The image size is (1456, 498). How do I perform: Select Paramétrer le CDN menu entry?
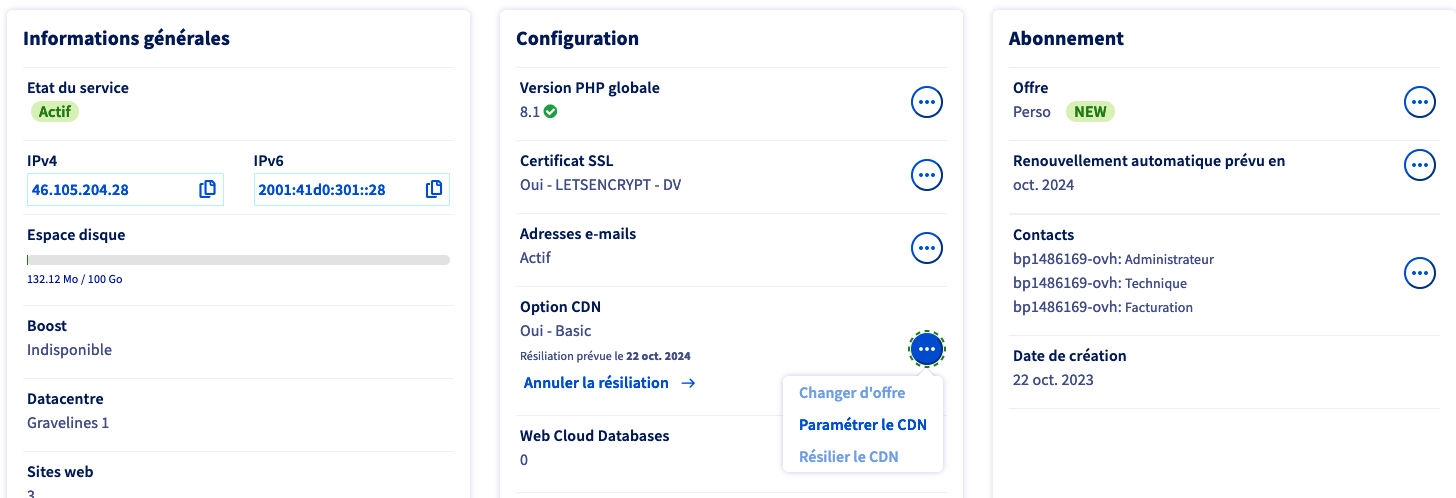(862, 425)
